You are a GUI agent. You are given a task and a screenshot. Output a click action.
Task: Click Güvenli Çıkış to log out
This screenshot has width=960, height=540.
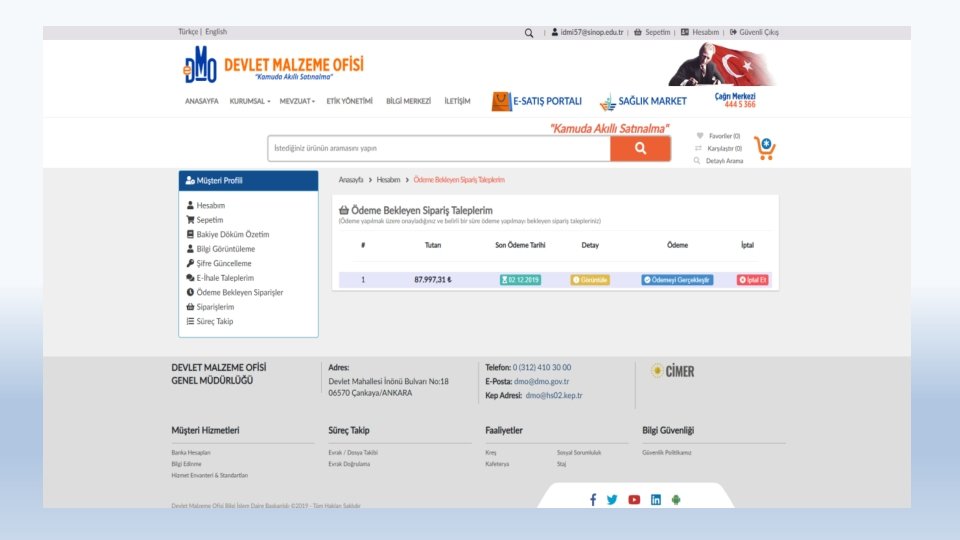pyautogui.click(x=754, y=32)
